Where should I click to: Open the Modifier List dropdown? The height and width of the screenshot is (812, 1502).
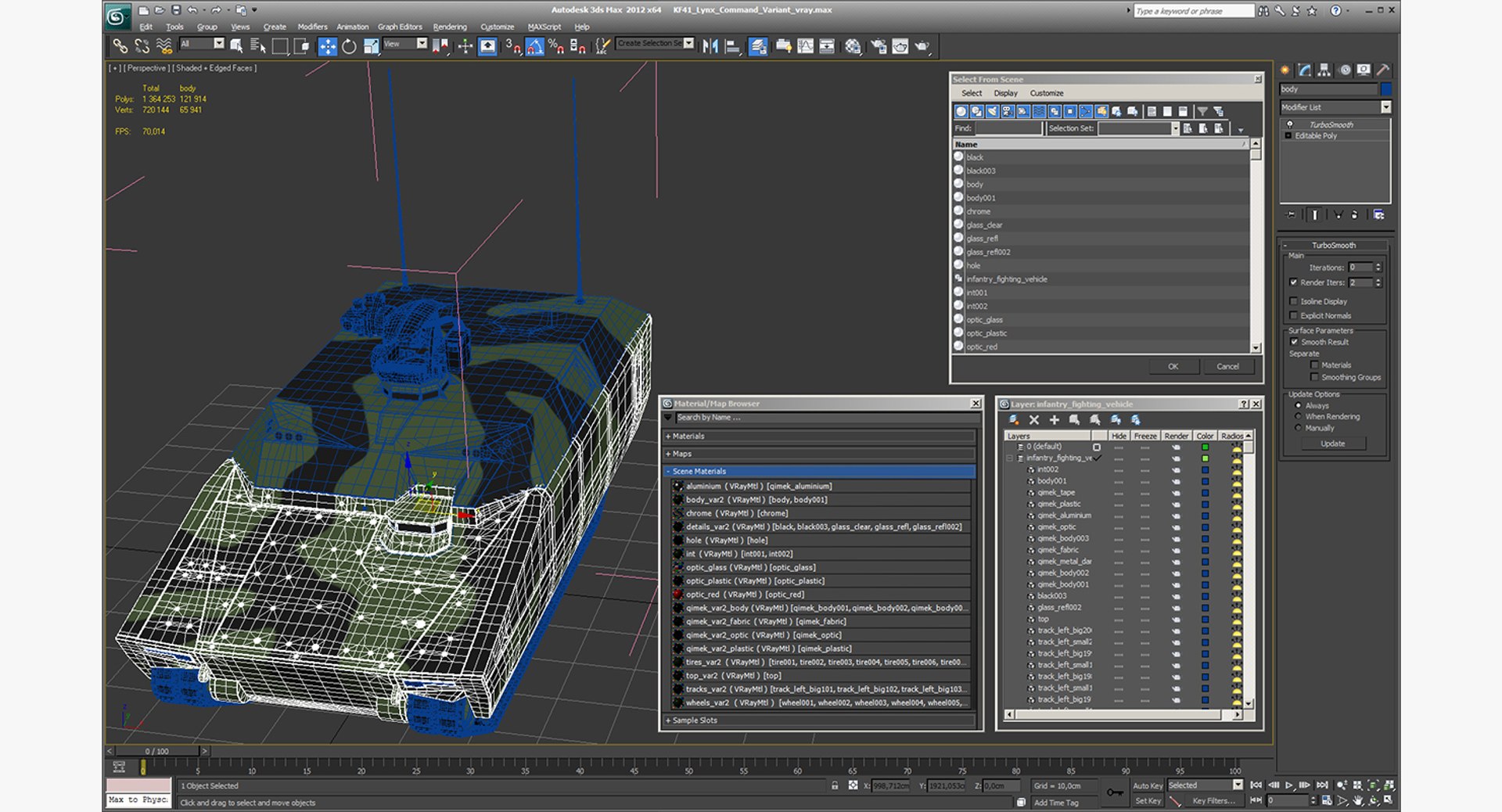click(1385, 107)
